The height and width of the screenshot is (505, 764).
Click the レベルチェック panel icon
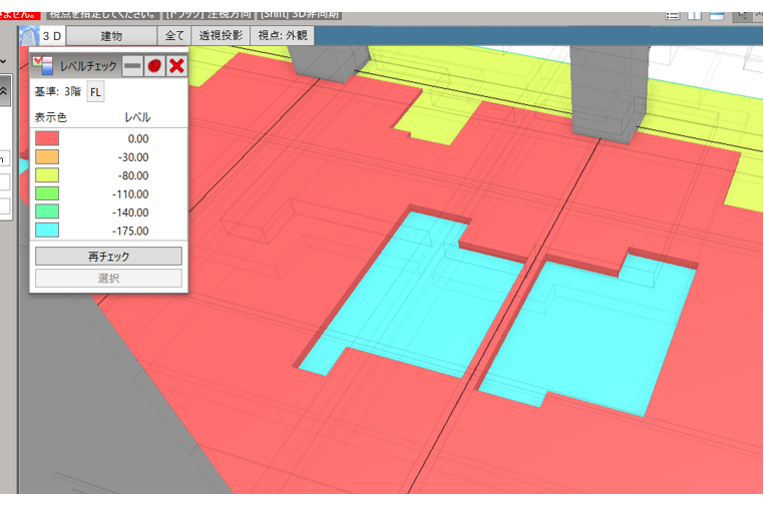pos(43,66)
